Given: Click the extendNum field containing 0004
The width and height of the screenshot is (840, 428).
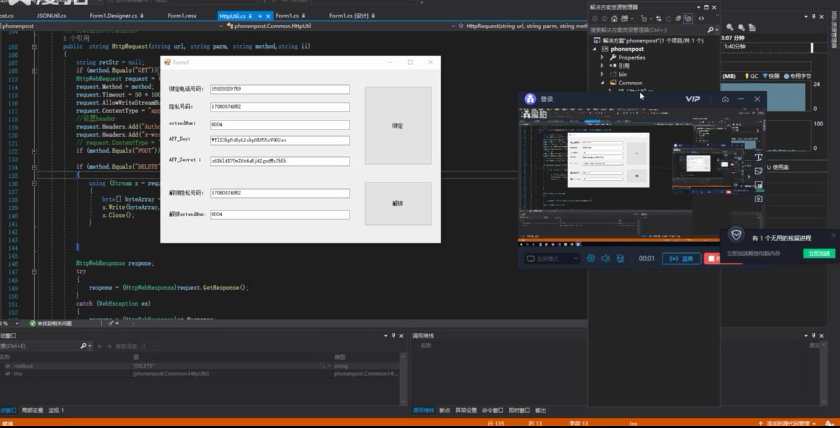Looking at the screenshot, I should (x=280, y=124).
